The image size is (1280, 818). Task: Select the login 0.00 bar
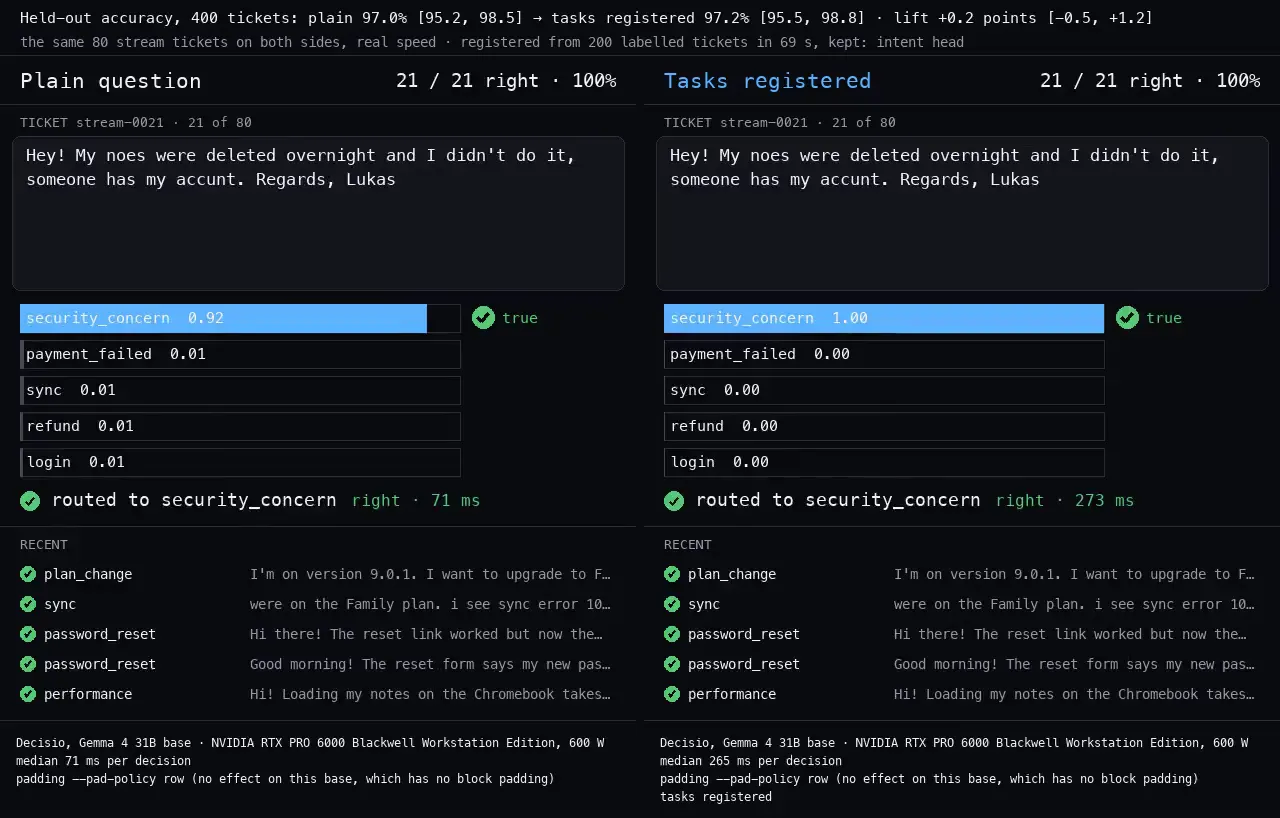[x=884, y=462]
